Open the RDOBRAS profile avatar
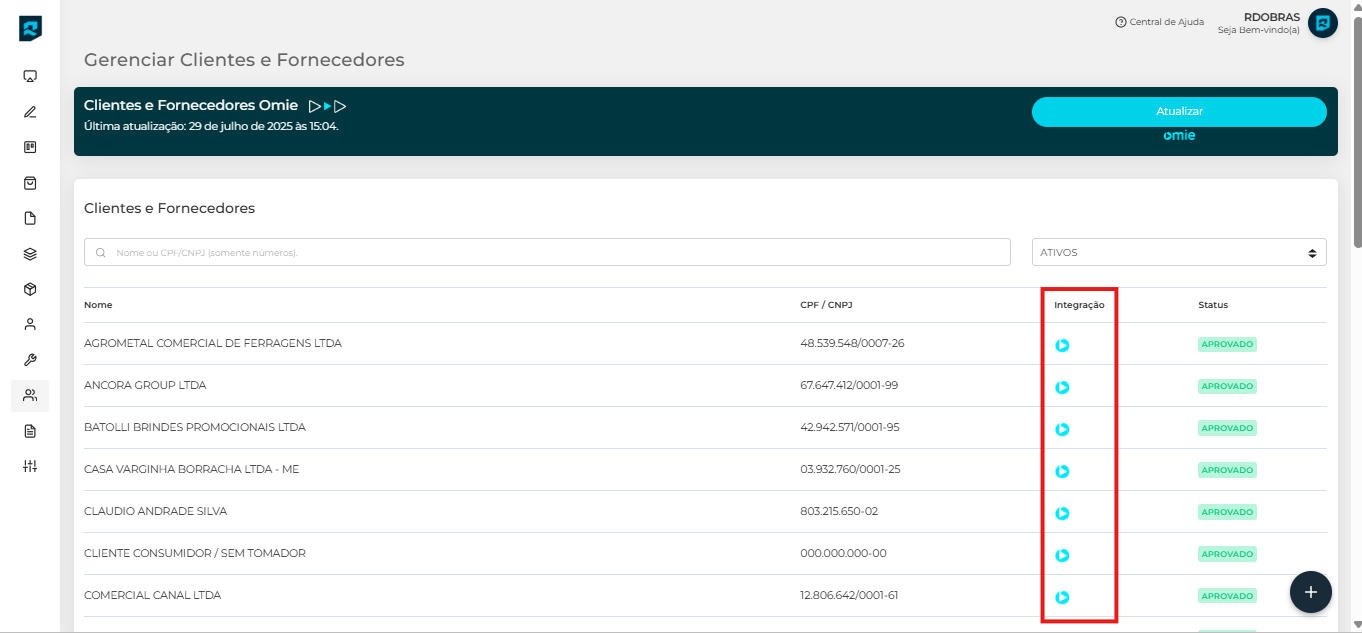This screenshot has height=633, width=1362. (1322, 23)
